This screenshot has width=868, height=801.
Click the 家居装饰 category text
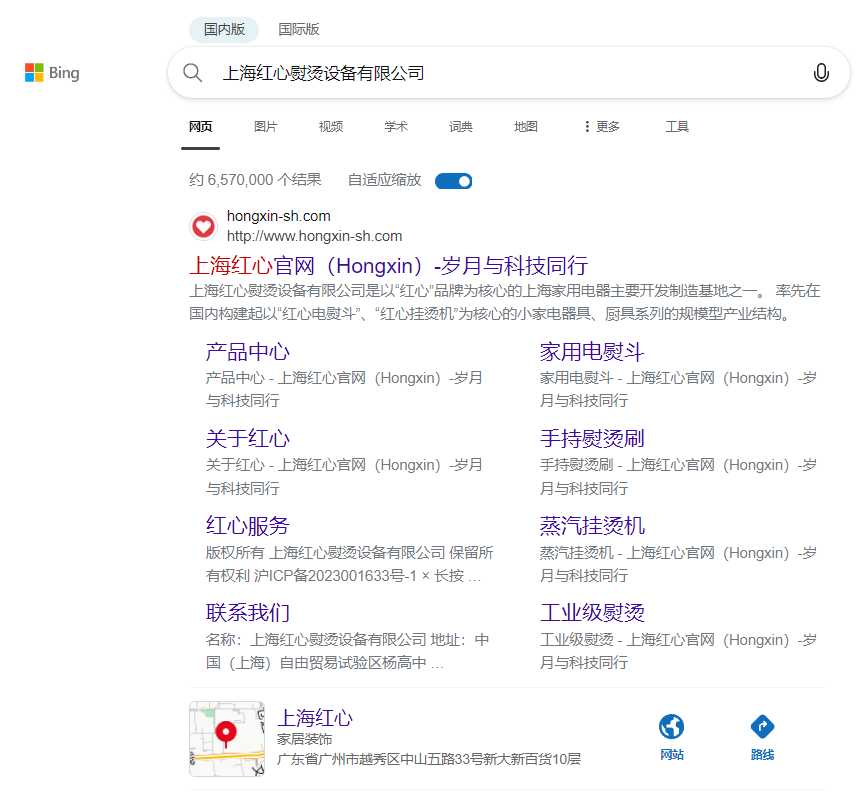(304, 739)
